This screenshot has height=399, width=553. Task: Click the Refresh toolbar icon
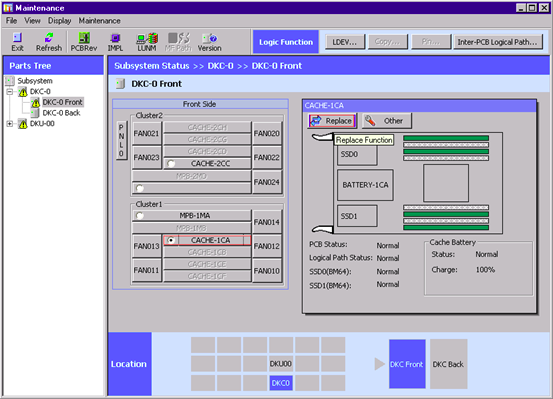point(49,42)
